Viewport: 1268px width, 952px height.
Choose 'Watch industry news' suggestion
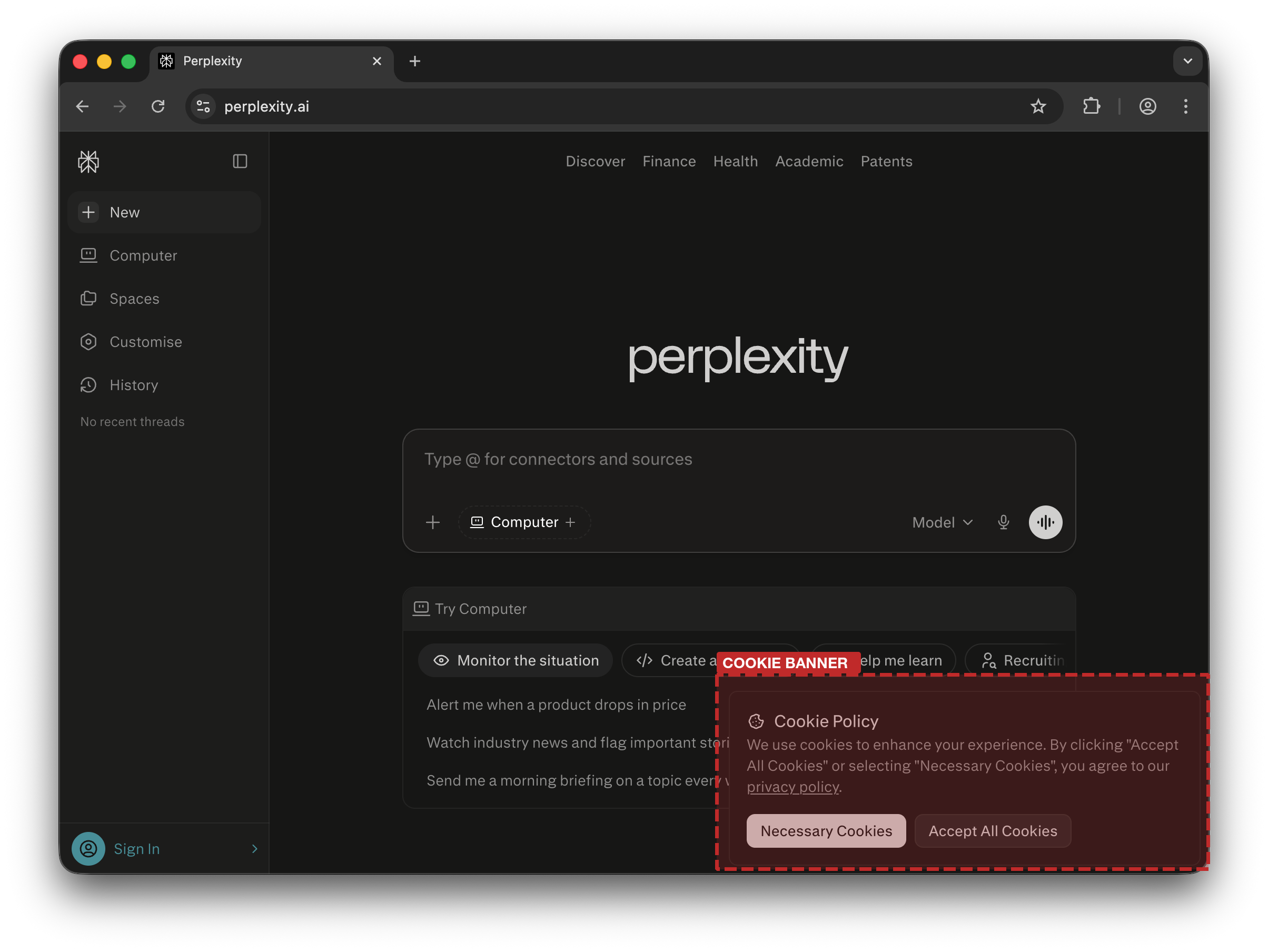point(578,742)
